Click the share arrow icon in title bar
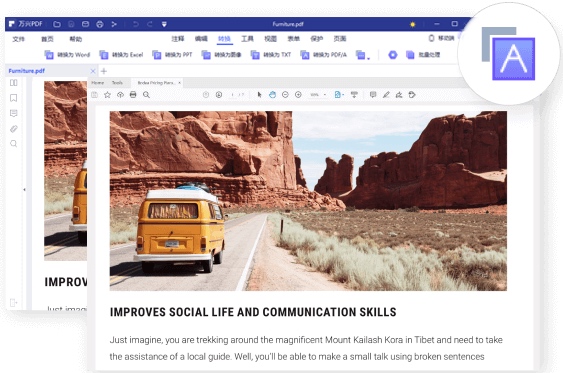 114,24
